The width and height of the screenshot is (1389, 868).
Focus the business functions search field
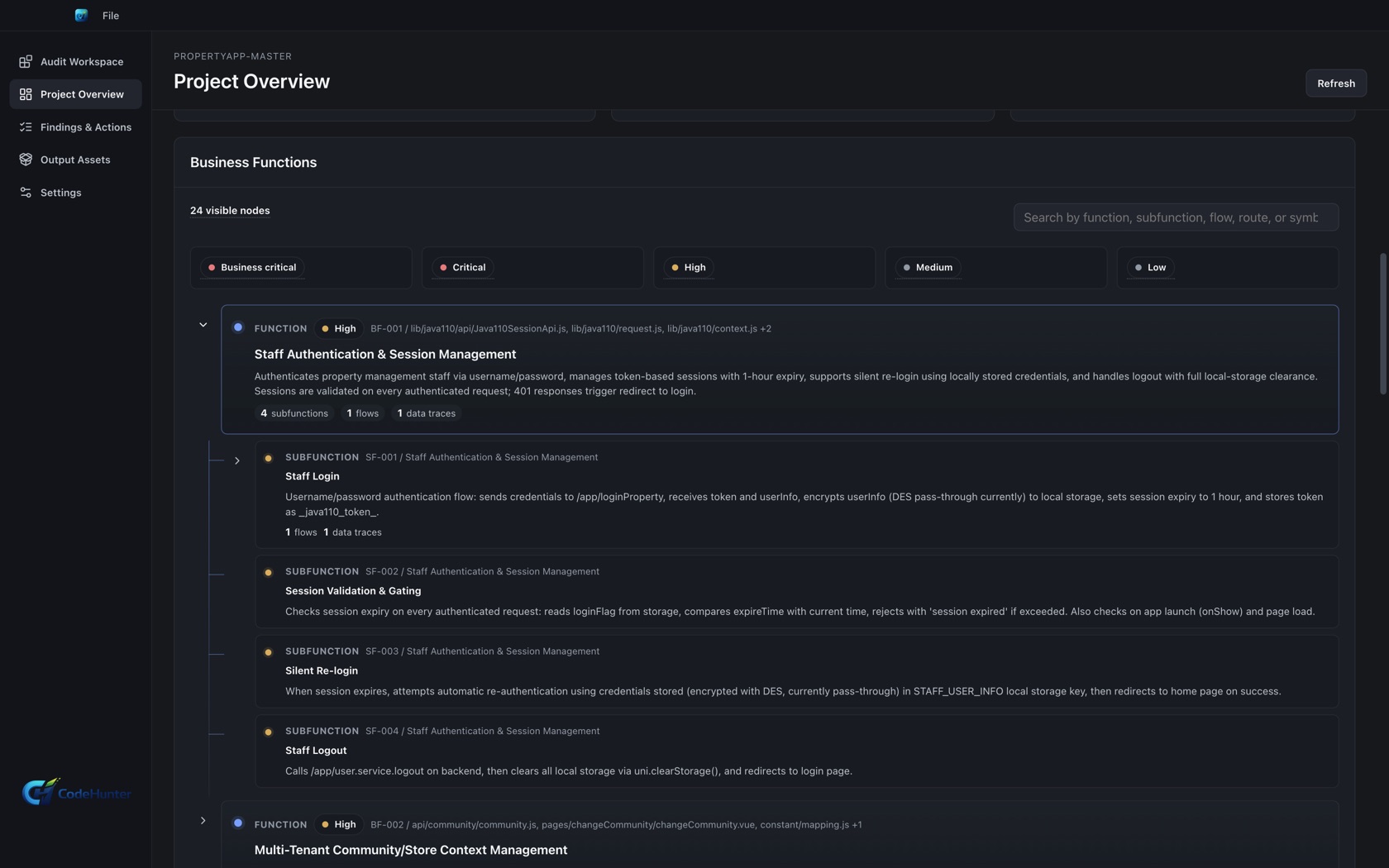point(1176,217)
